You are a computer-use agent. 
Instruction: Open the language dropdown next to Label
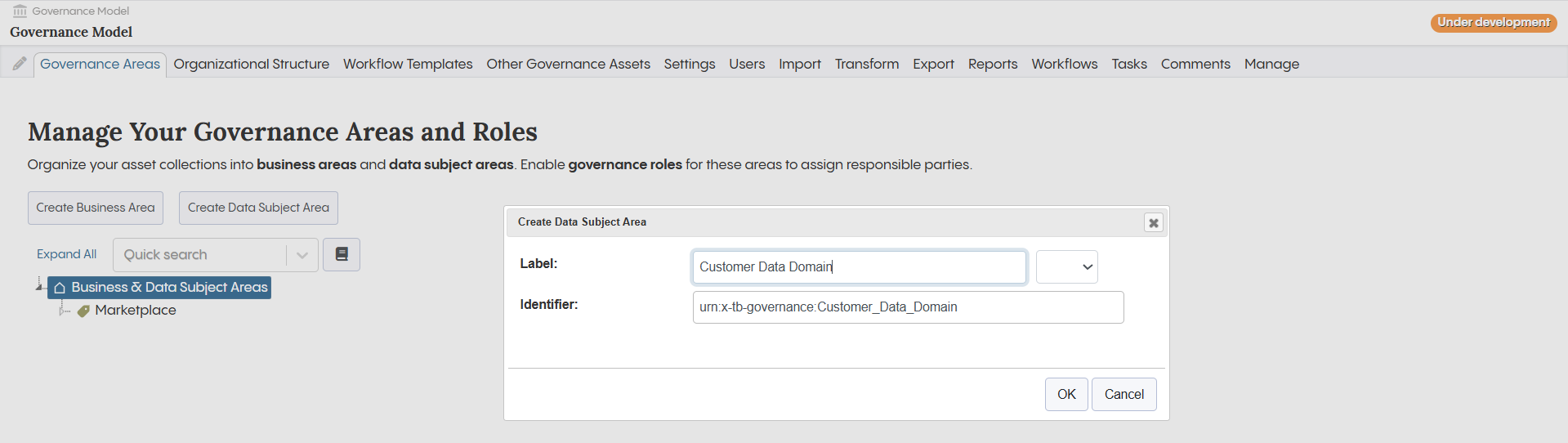click(1066, 267)
